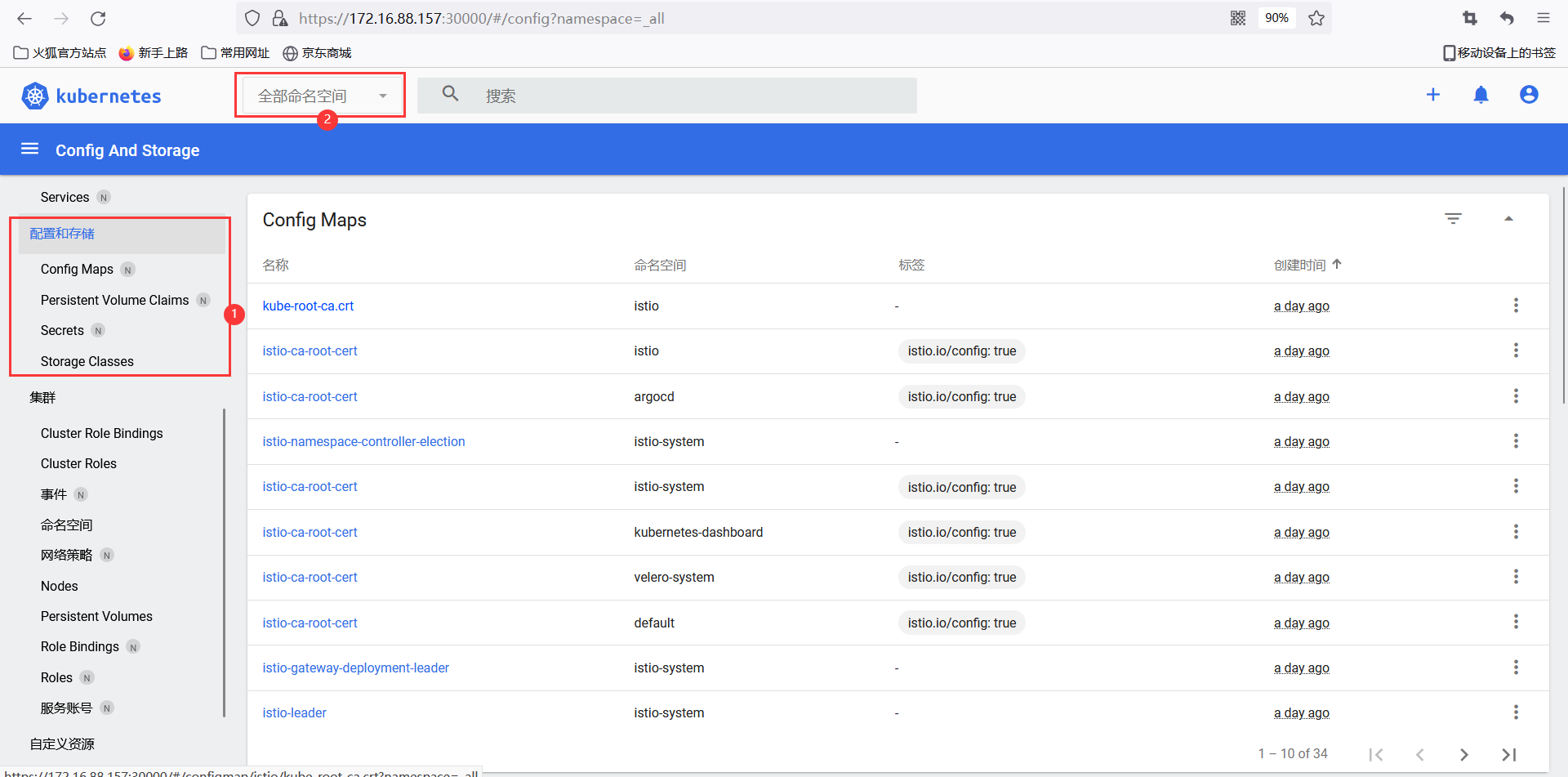Open actions menu for istio-leader row
Screen dimensions: 1568x777
[1516, 712]
